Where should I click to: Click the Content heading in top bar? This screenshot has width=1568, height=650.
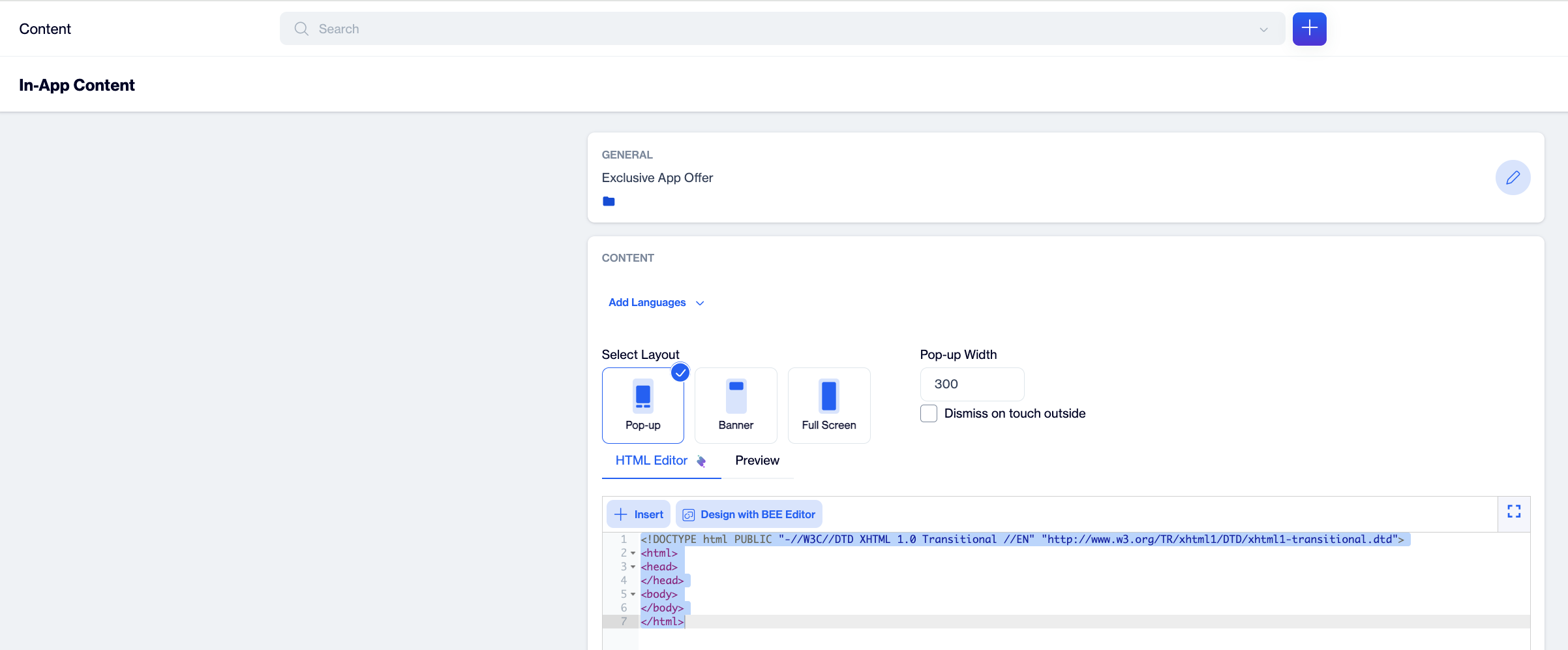coord(45,29)
